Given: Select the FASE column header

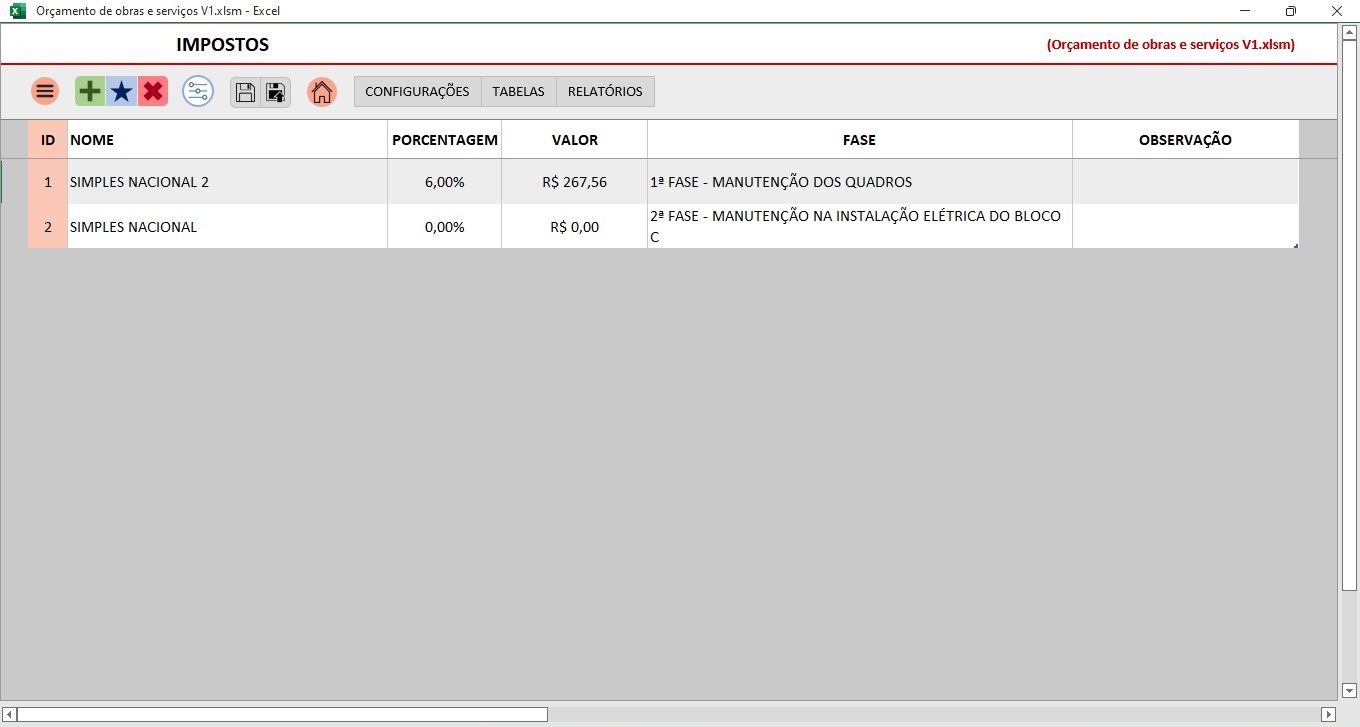Looking at the screenshot, I should click(860, 140).
